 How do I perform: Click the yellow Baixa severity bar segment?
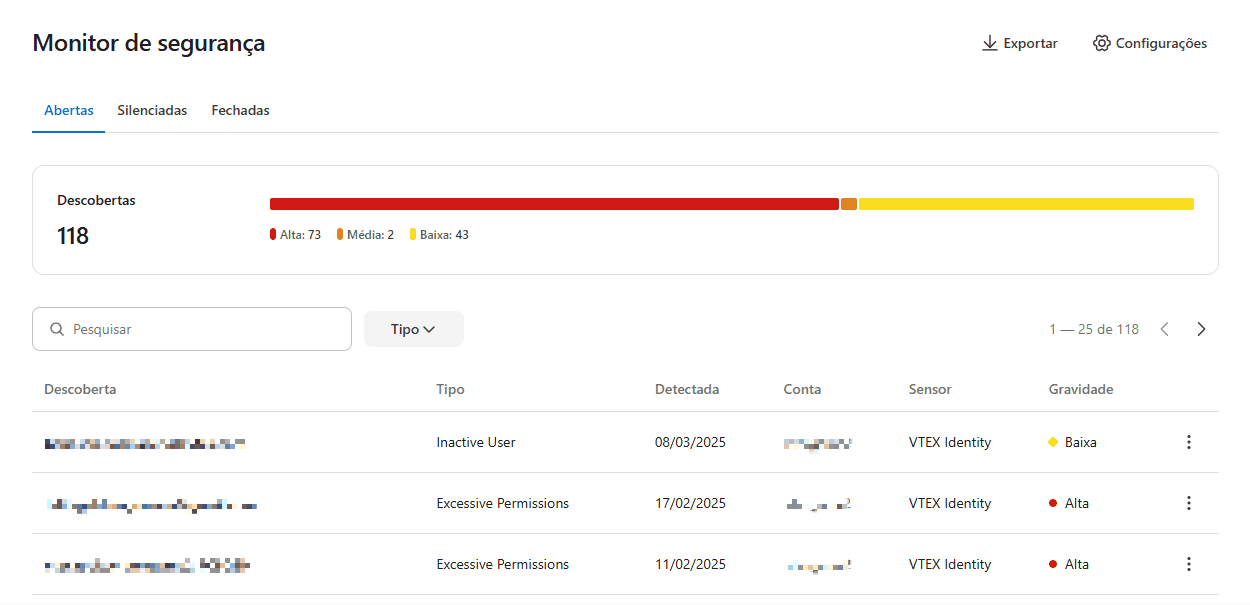pyautogui.click(x=1025, y=204)
